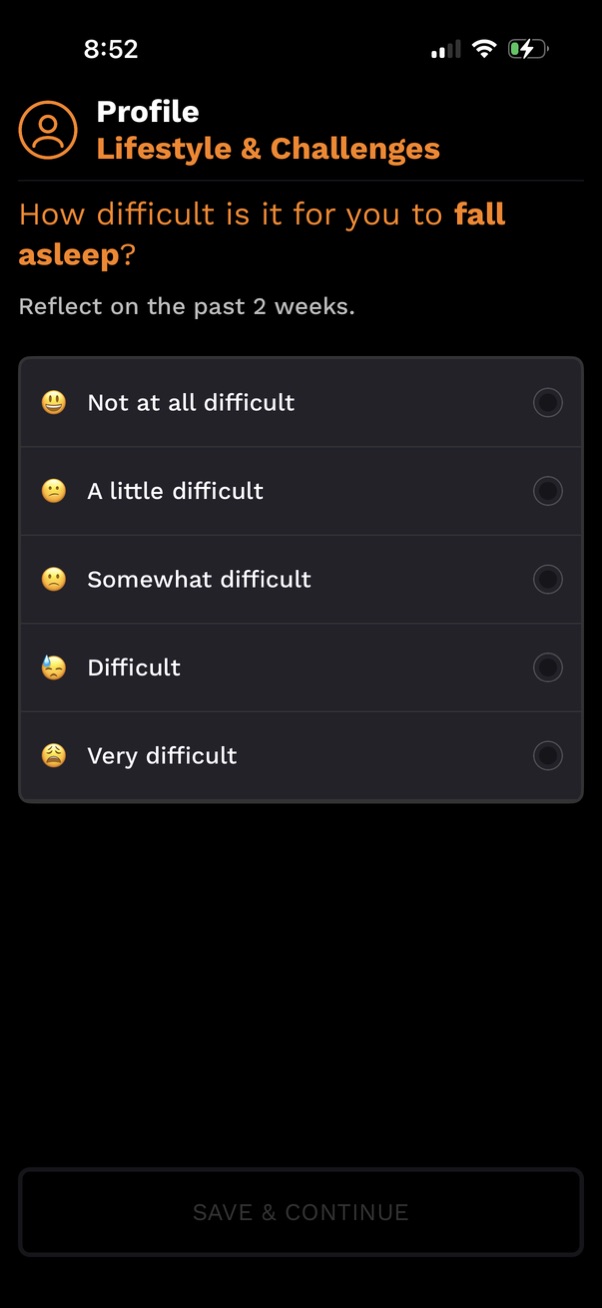The height and width of the screenshot is (1308, 602).
Task: Select the Somewhat difficult radio button
Action: 547,579
